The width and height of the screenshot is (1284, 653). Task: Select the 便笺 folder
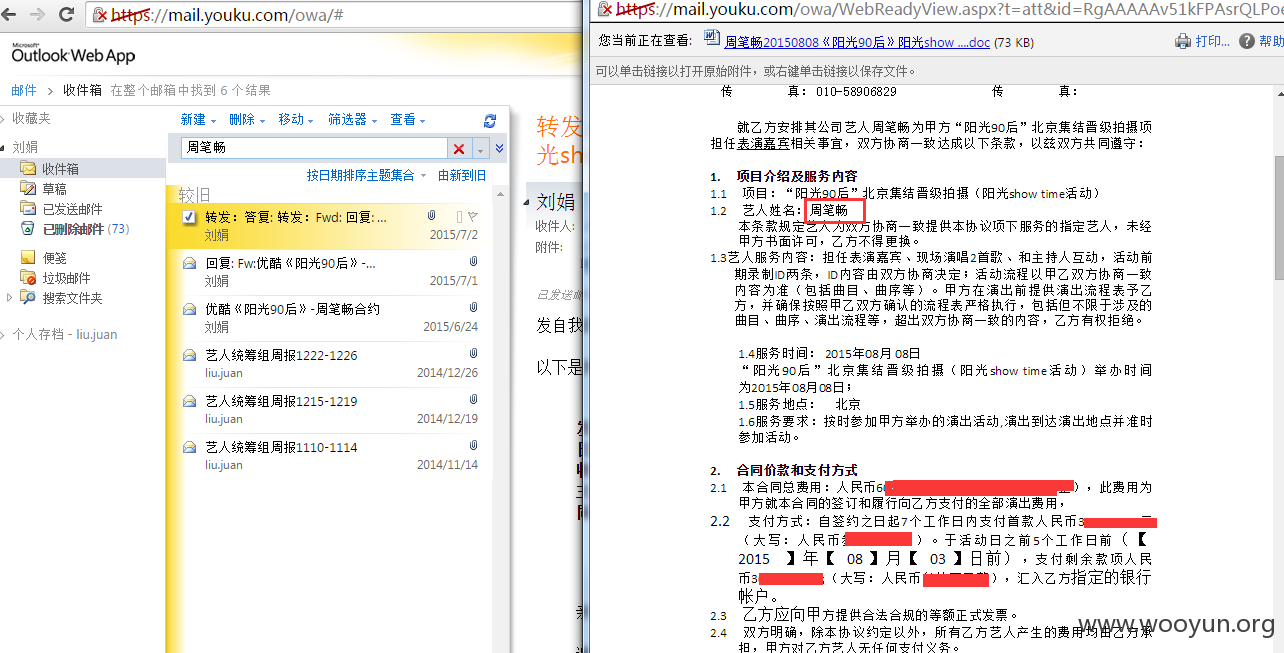[x=54, y=258]
